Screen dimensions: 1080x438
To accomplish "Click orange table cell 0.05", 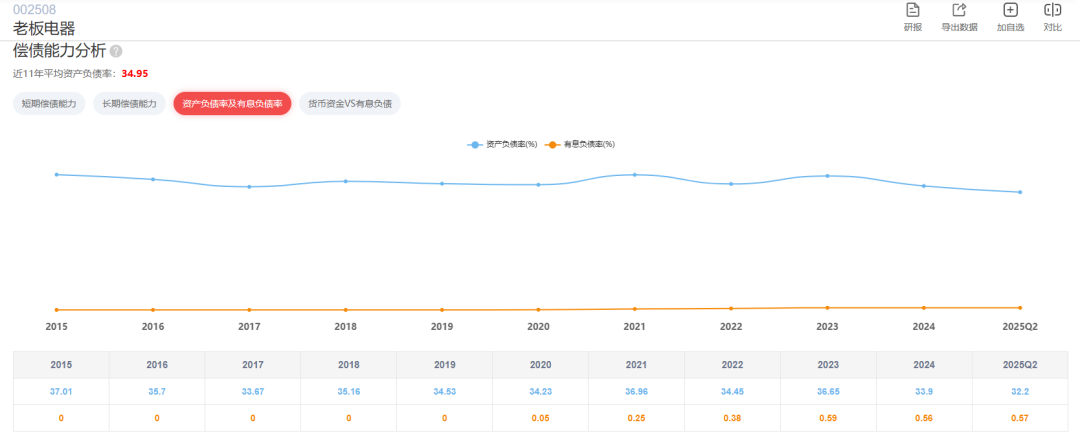I will [541, 418].
